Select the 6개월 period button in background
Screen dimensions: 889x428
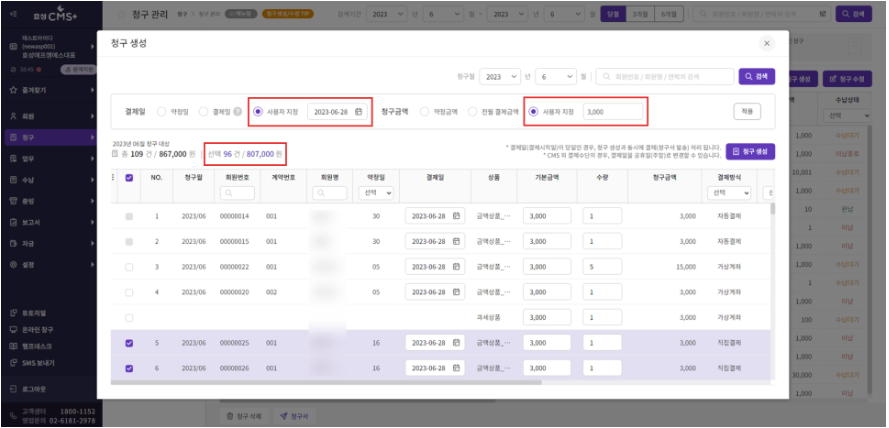click(x=668, y=14)
